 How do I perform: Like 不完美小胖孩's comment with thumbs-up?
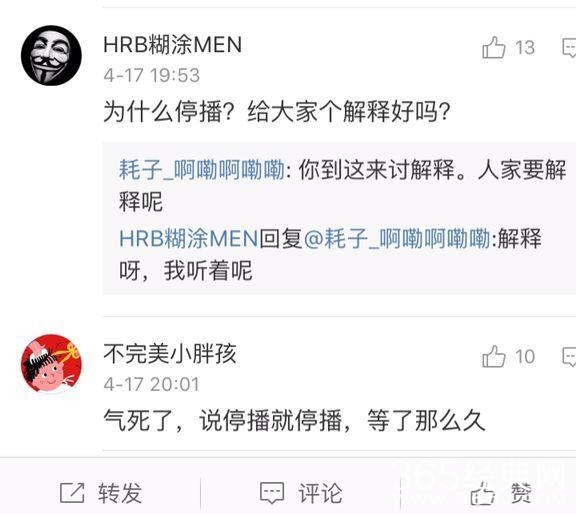pos(493,356)
